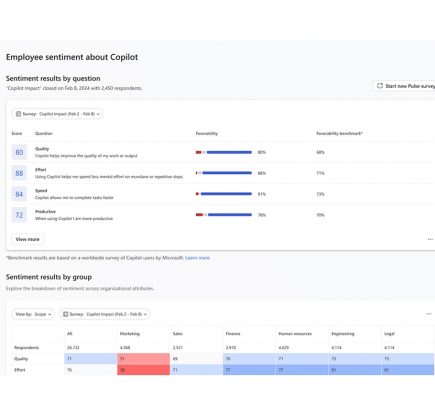Click the 'Finance' column header
435x415 pixels.
[233, 334]
